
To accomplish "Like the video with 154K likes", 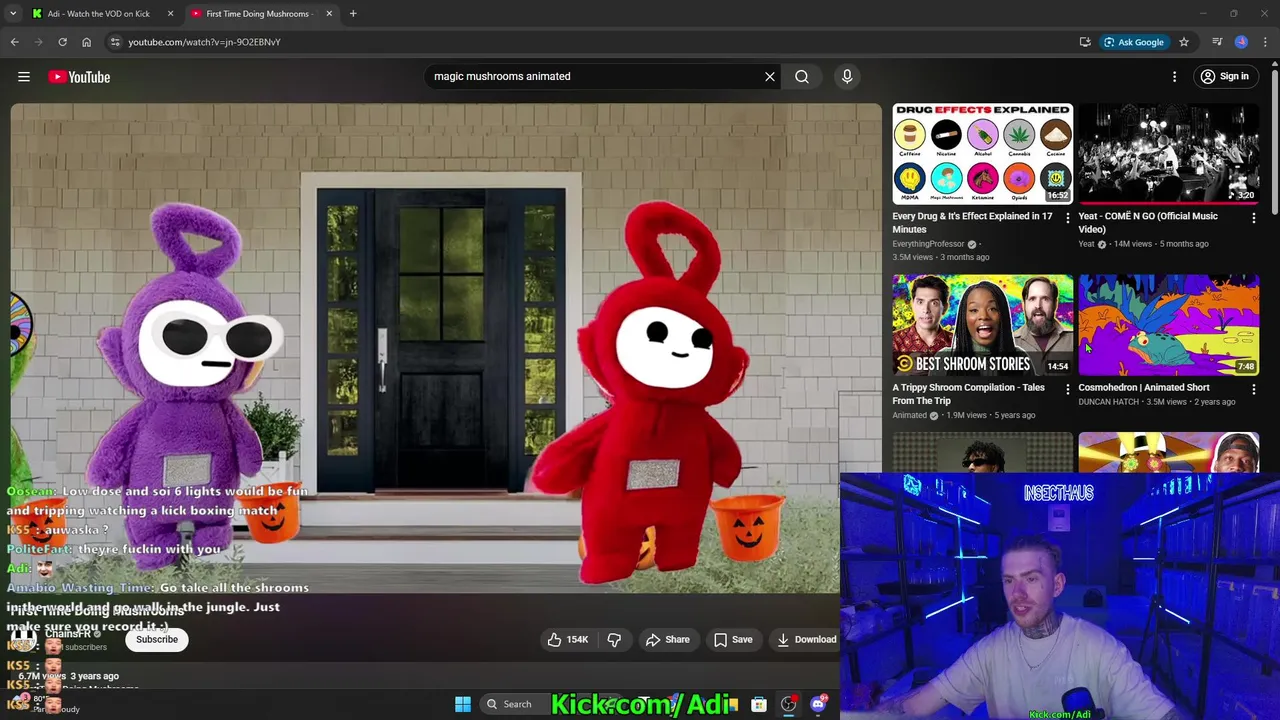I will pos(567,640).
